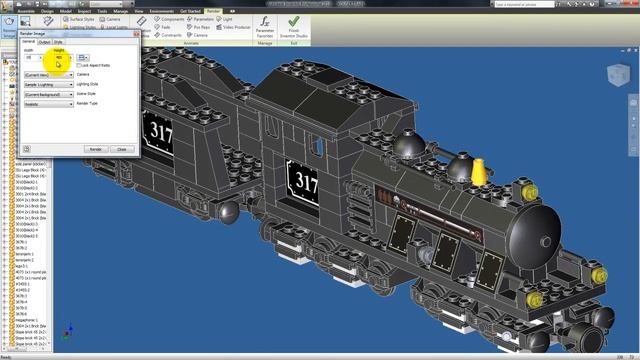
Task: Select 3676:2 in the browser tree
Action: tap(22, 248)
